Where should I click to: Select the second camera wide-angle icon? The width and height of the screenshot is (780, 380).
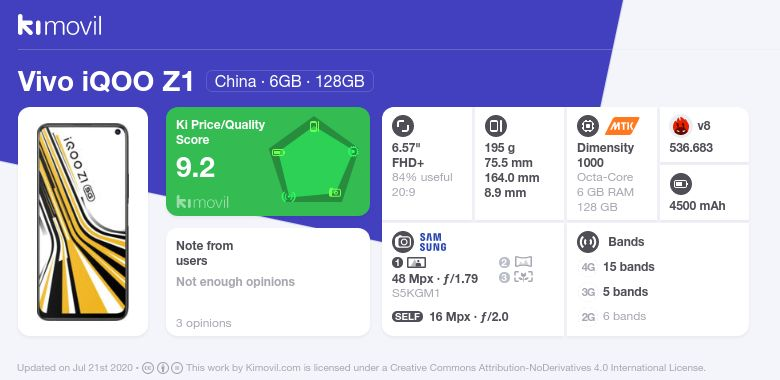[523, 262]
